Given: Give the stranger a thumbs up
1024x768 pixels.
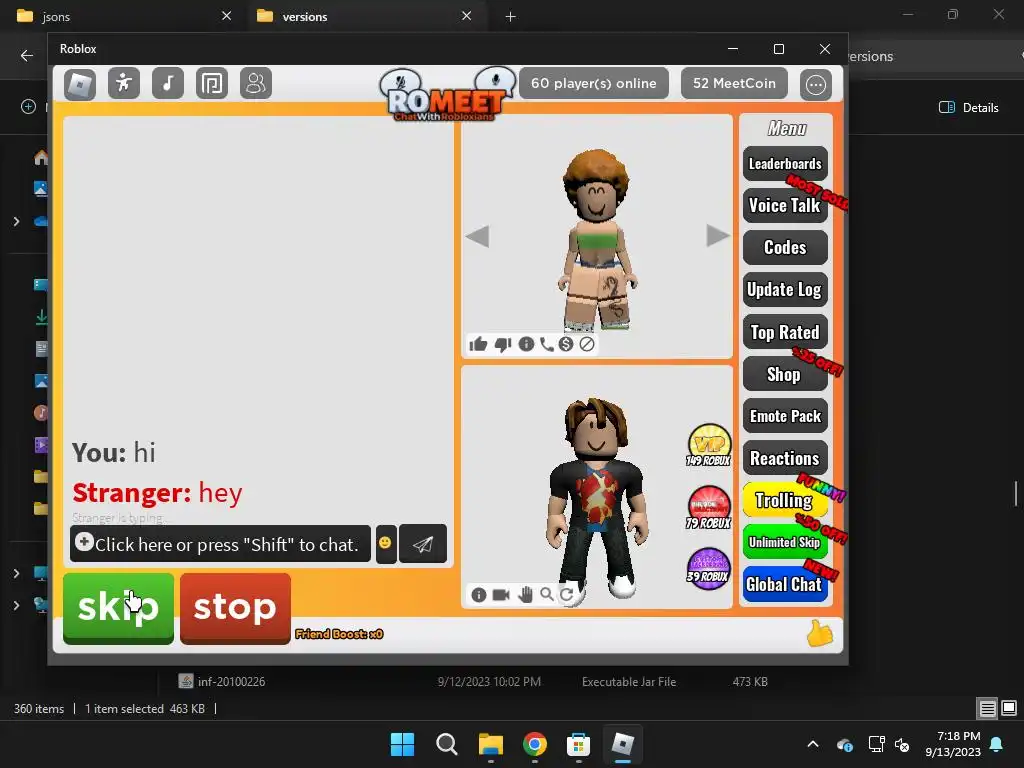Looking at the screenshot, I should [478, 344].
